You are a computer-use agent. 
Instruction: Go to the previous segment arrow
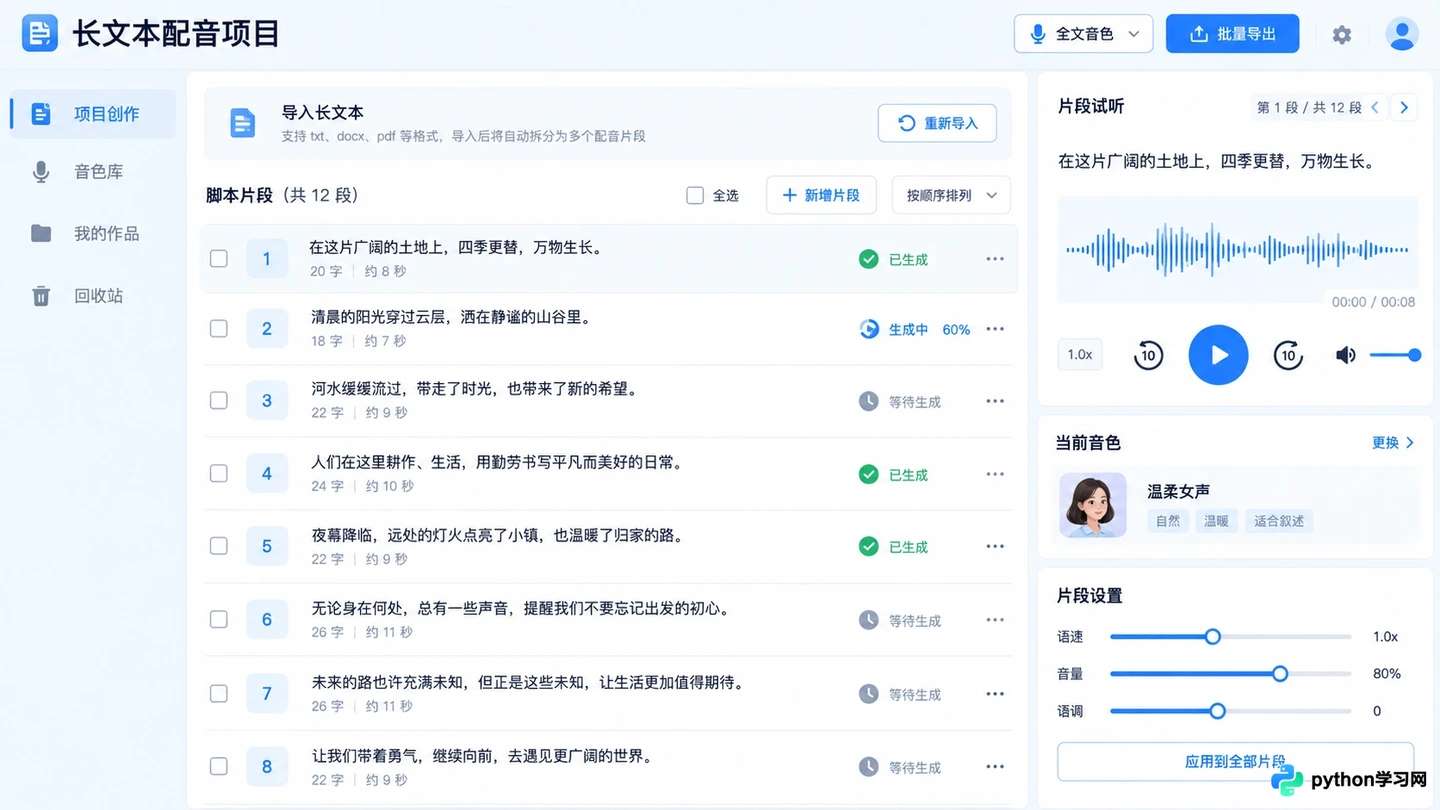1376,107
